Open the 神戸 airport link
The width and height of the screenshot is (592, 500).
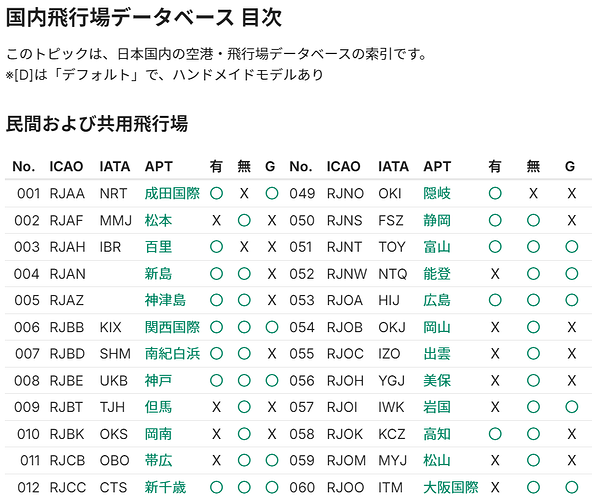158,381
